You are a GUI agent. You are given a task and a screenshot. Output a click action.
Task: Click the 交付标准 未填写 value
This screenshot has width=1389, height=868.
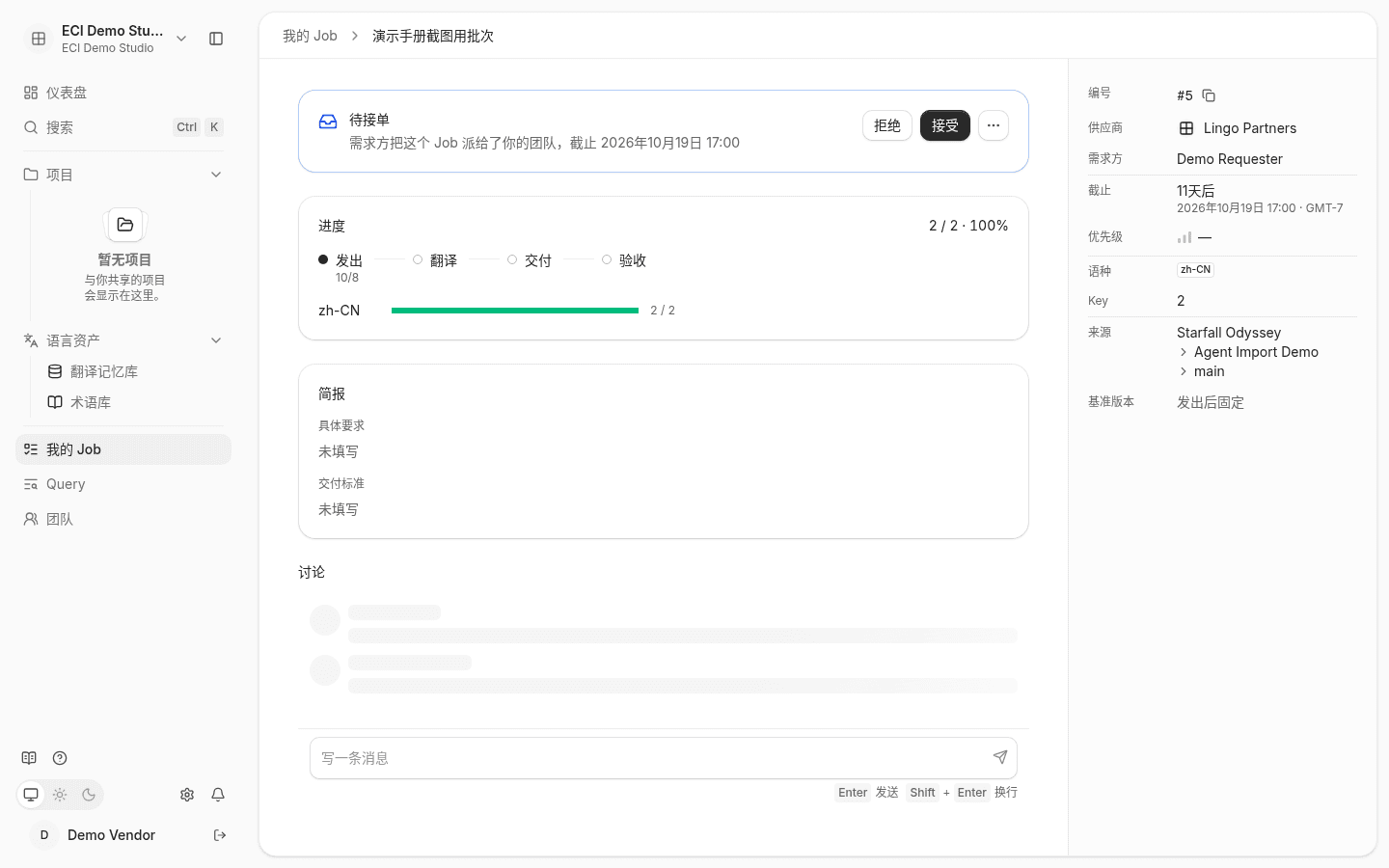(339, 509)
